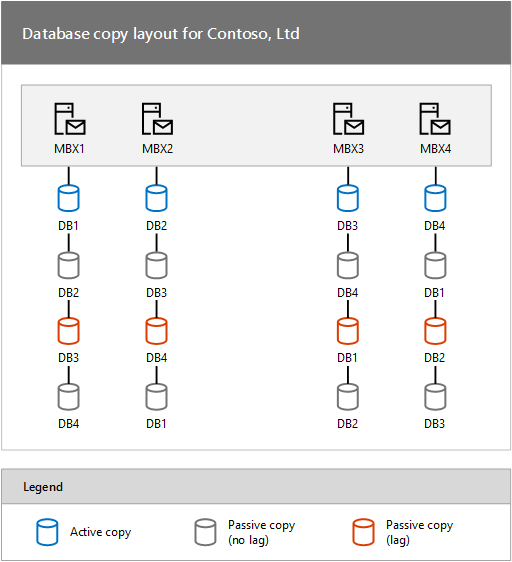512x562 pixels.
Task: Pick the orange lagged DB4 cylinder under MBX2
Action: [156, 331]
